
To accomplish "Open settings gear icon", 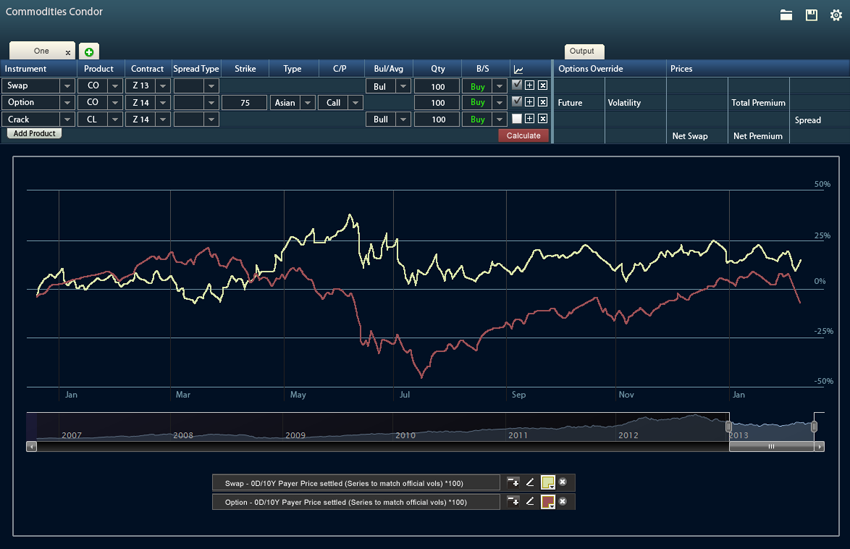I will tap(836, 15).
